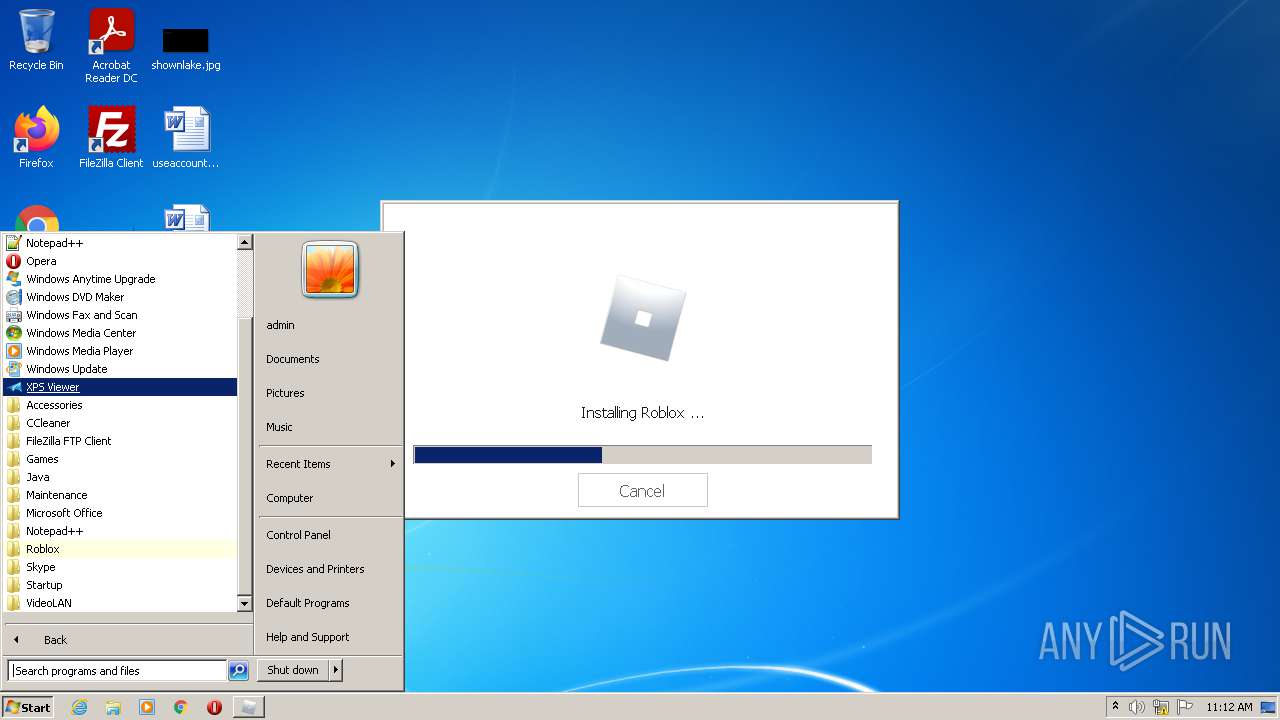Open Devices and Printers
The image size is (1280, 720).
click(x=330, y=569)
